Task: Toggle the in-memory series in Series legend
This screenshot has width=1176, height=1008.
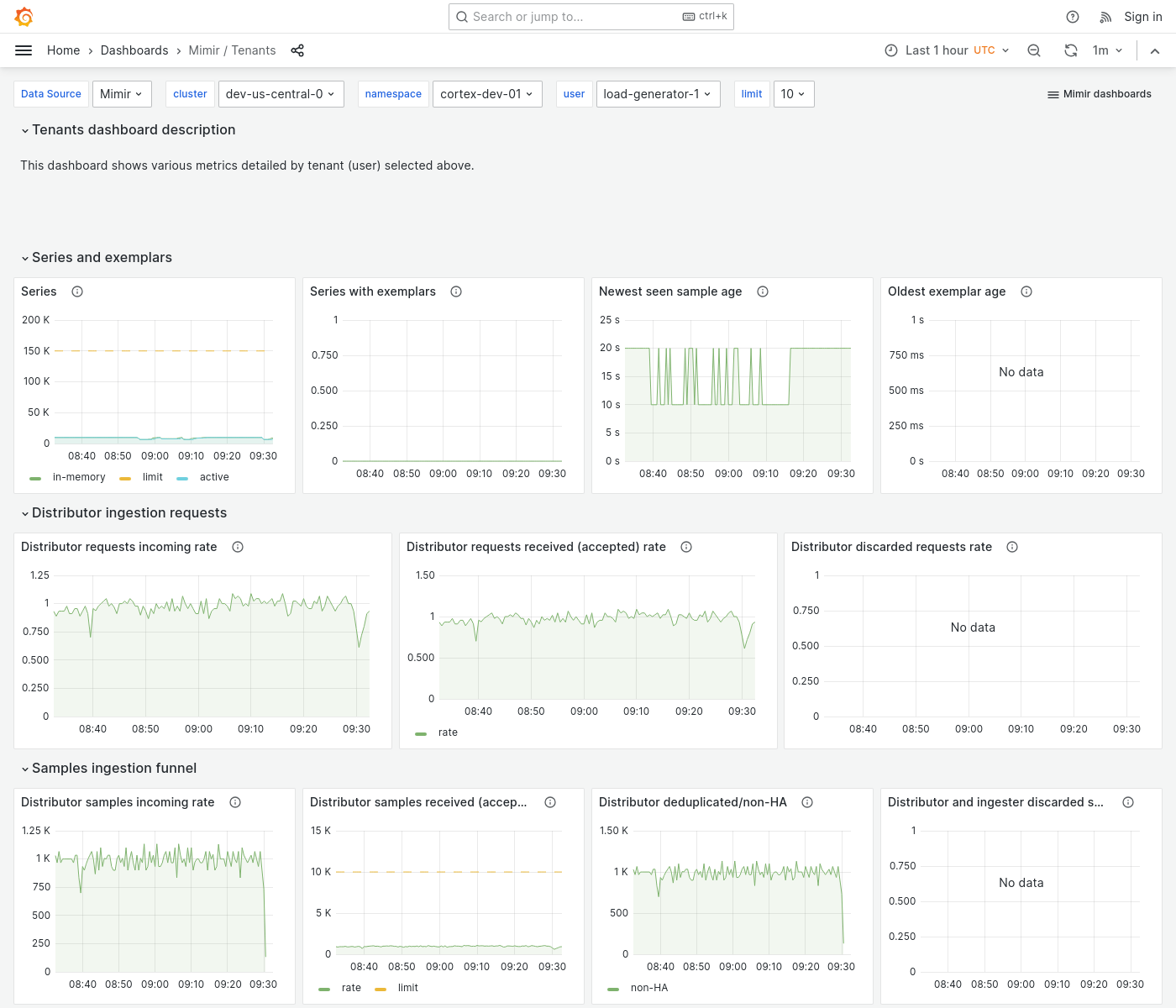Action: click(x=79, y=477)
